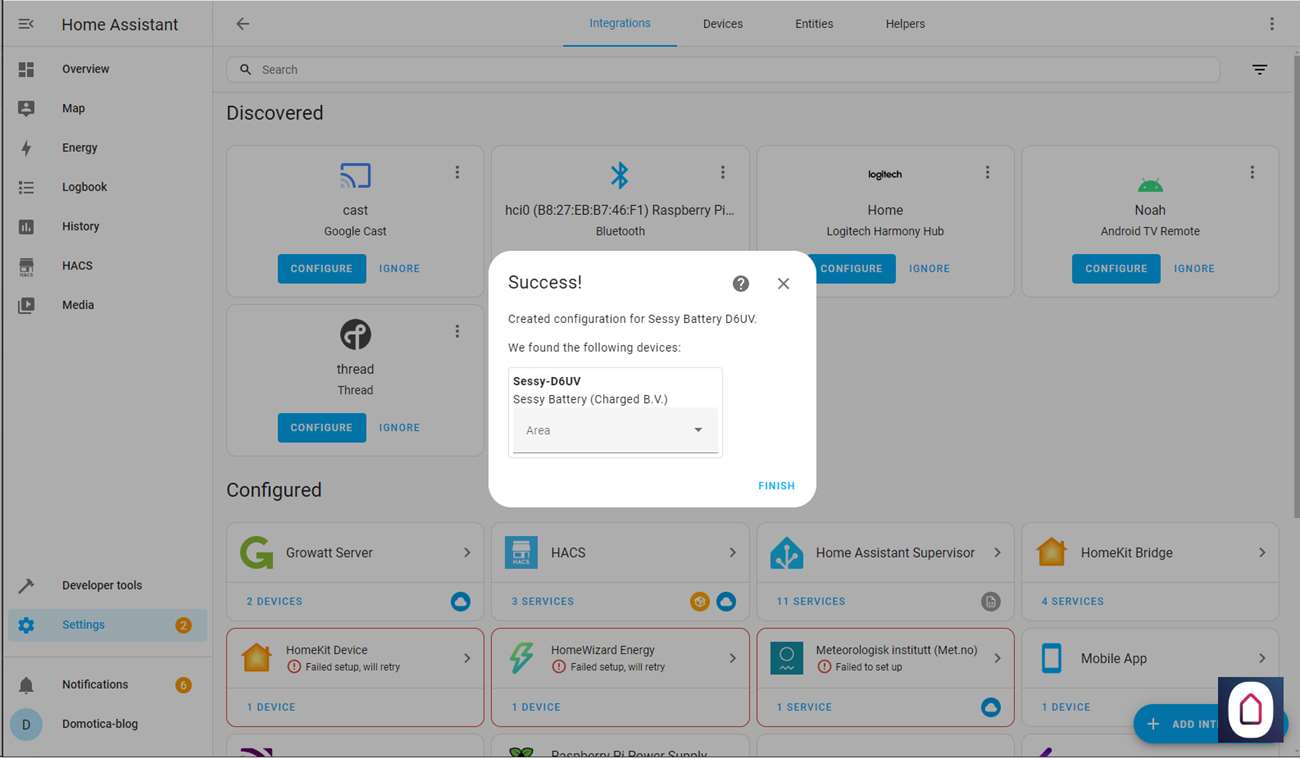Open Developer tools in sidebar

click(x=101, y=586)
